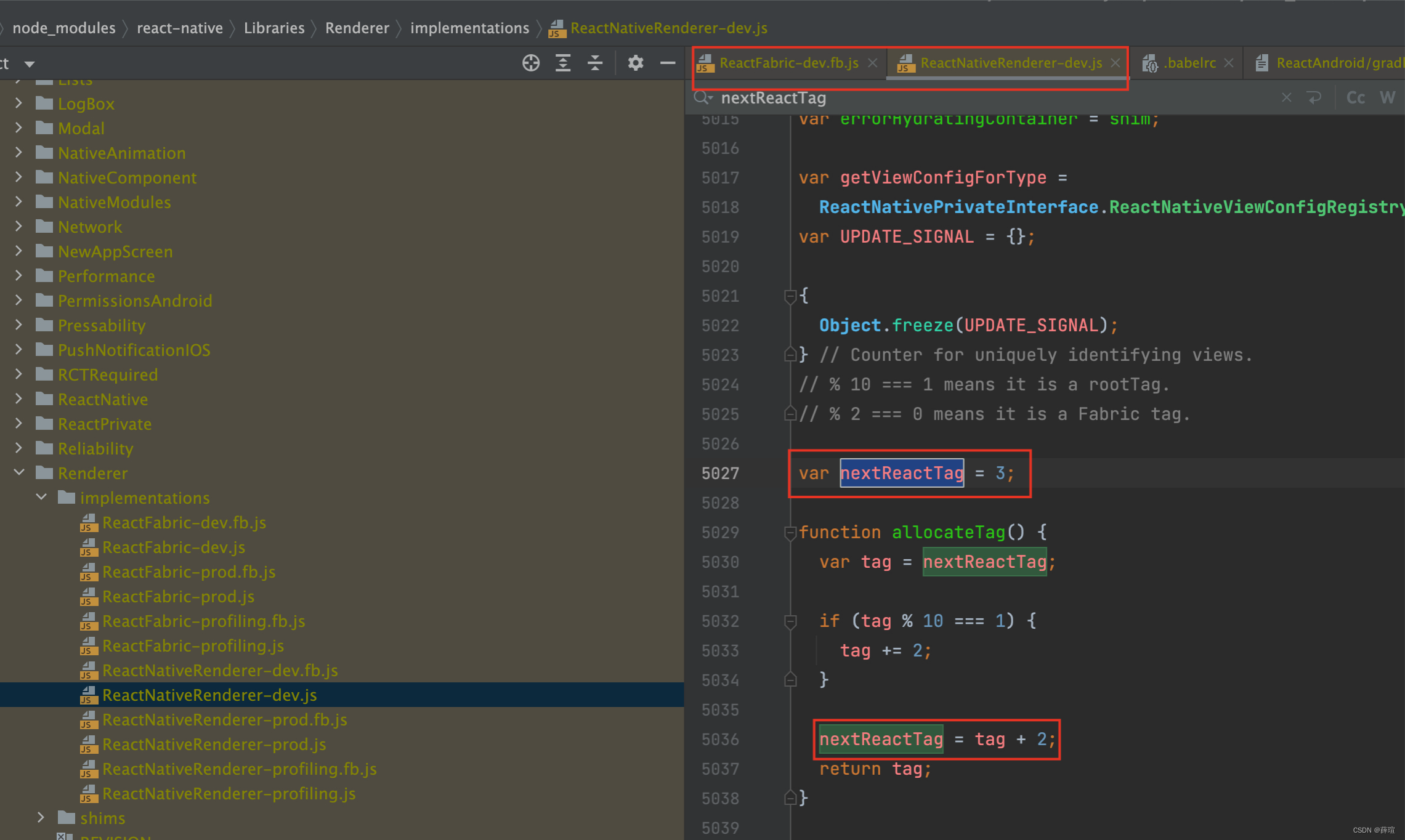Collapse the implementations folder
1405x840 pixels.
[41, 497]
